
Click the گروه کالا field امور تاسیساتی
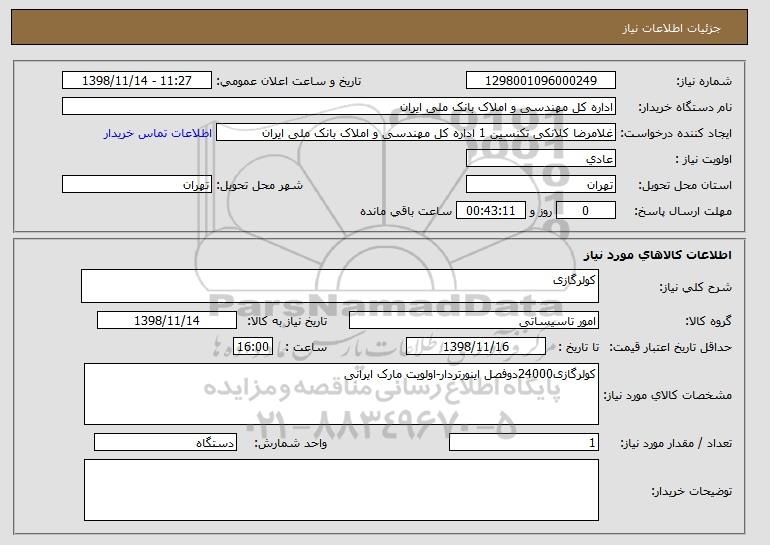click(474, 321)
